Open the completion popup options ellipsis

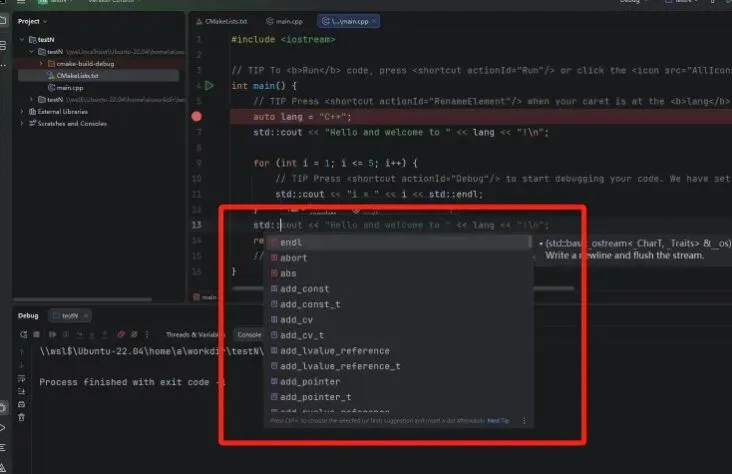coord(524,421)
